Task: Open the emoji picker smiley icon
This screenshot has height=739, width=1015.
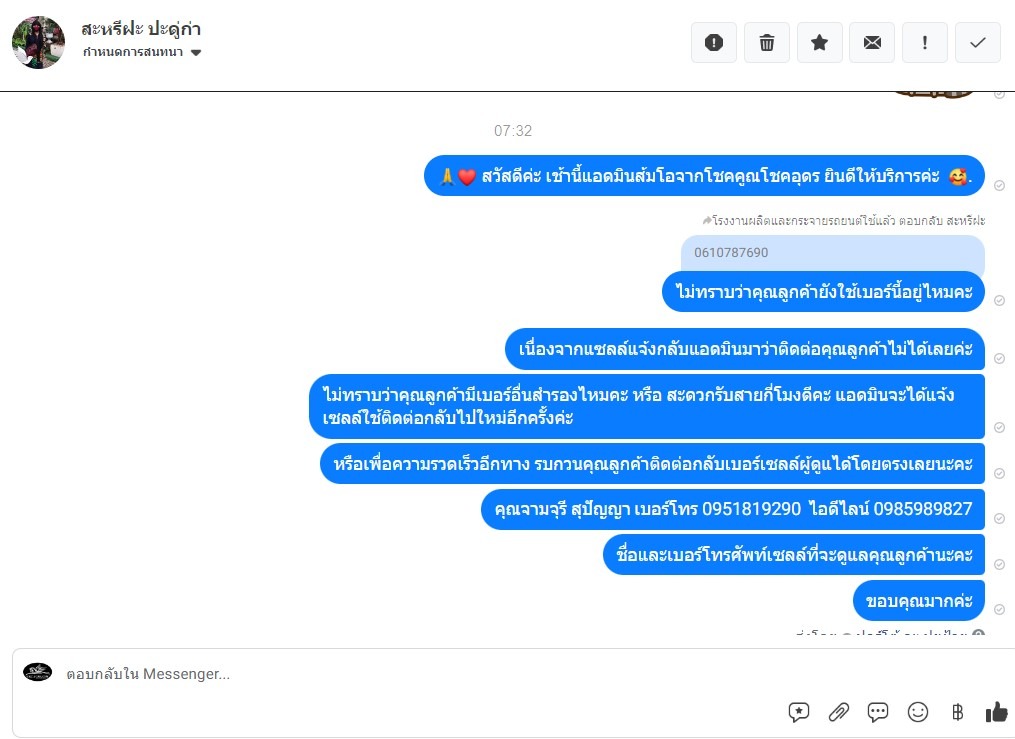Action: coord(918,712)
